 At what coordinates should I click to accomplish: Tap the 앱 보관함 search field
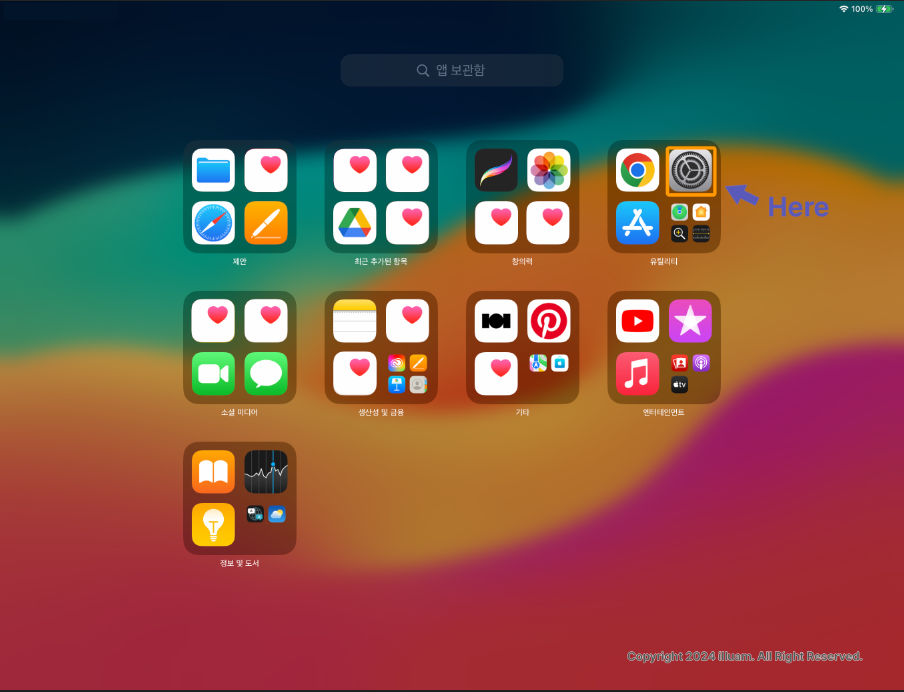pos(452,70)
